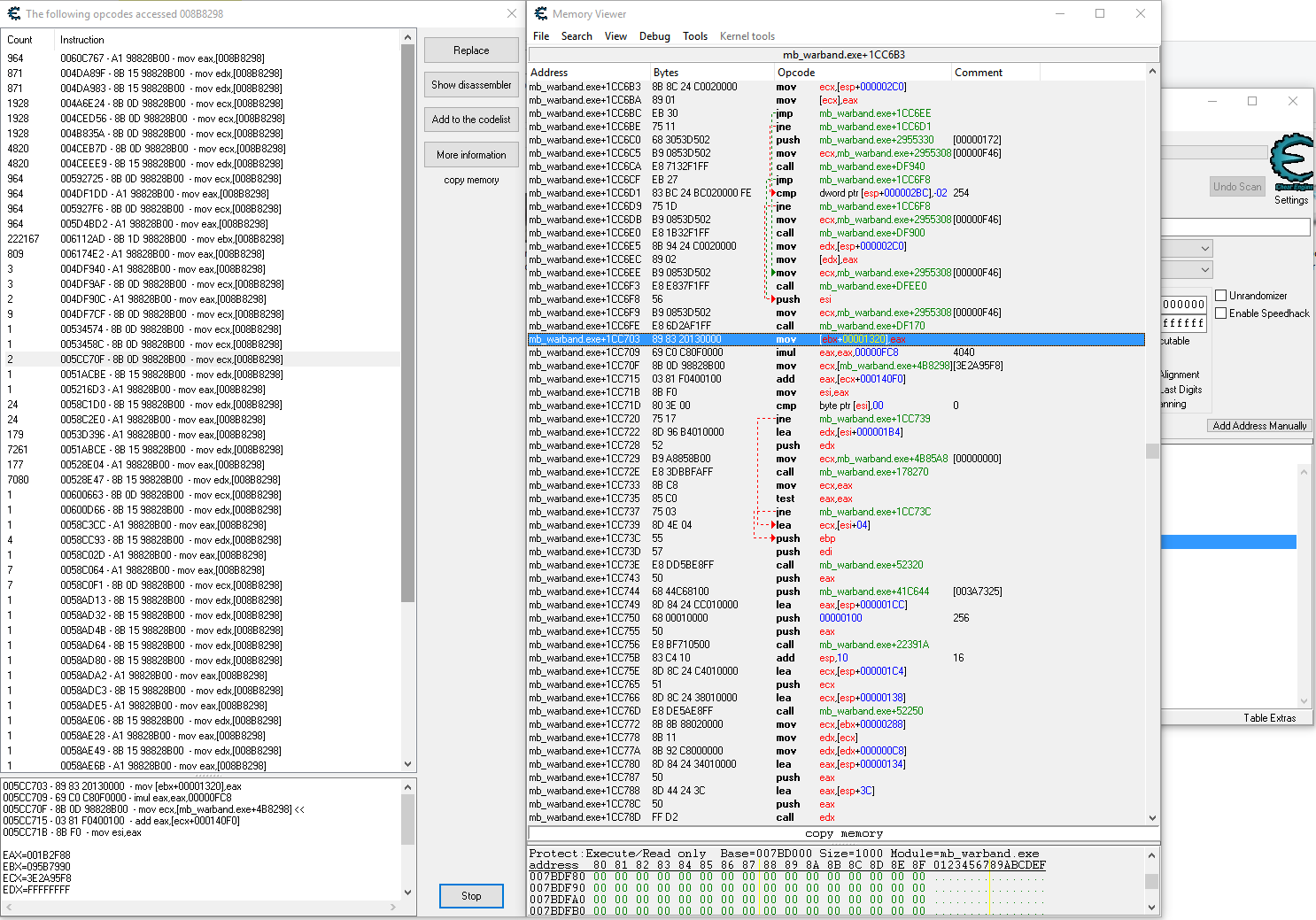This screenshot has height=920, width=1316.
Task: Open the Debug menu
Action: click(x=654, y=36)
